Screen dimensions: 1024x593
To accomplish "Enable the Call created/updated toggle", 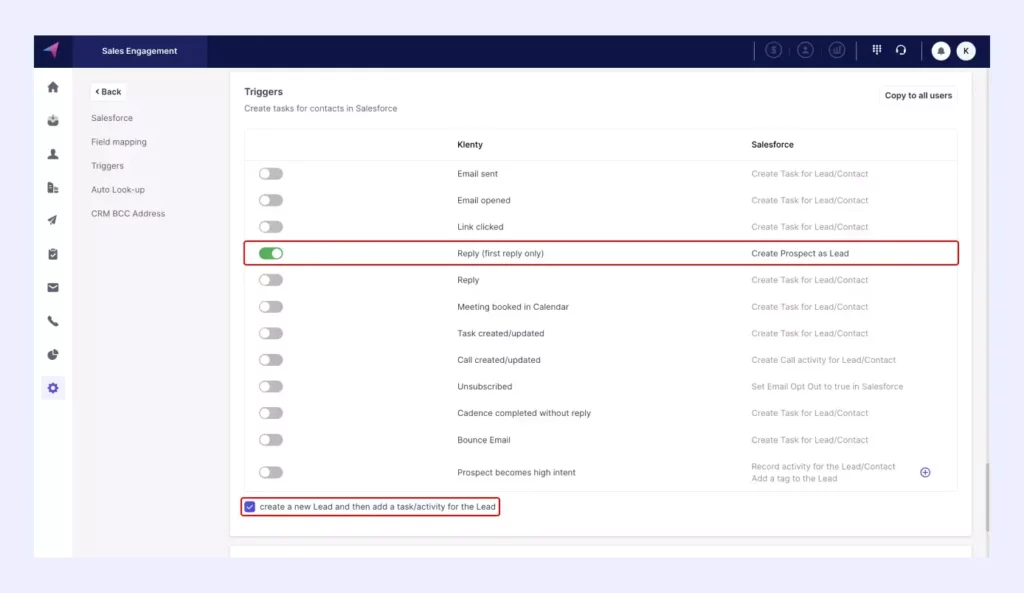I will [270, 360].
